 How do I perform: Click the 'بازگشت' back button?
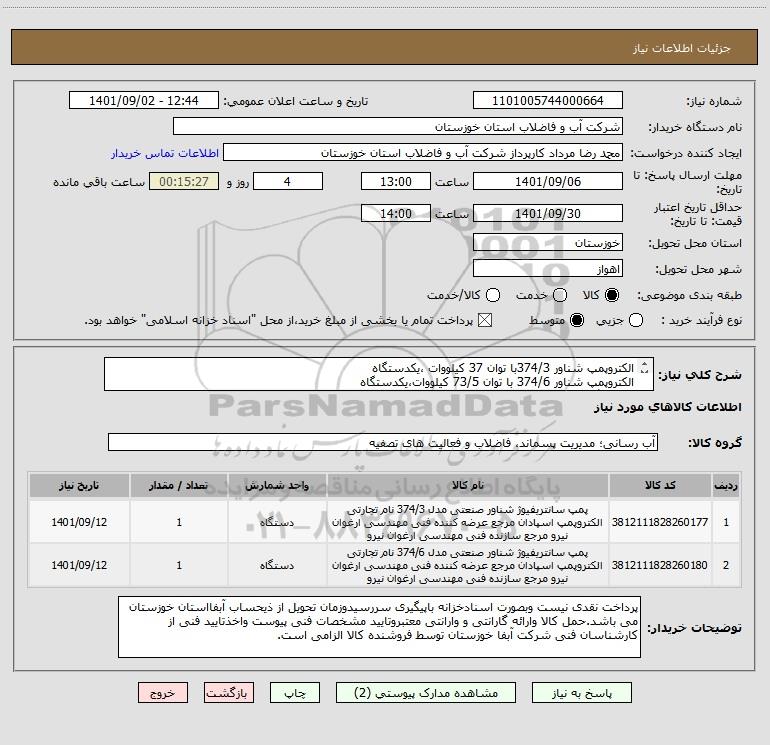coord(229,692)
